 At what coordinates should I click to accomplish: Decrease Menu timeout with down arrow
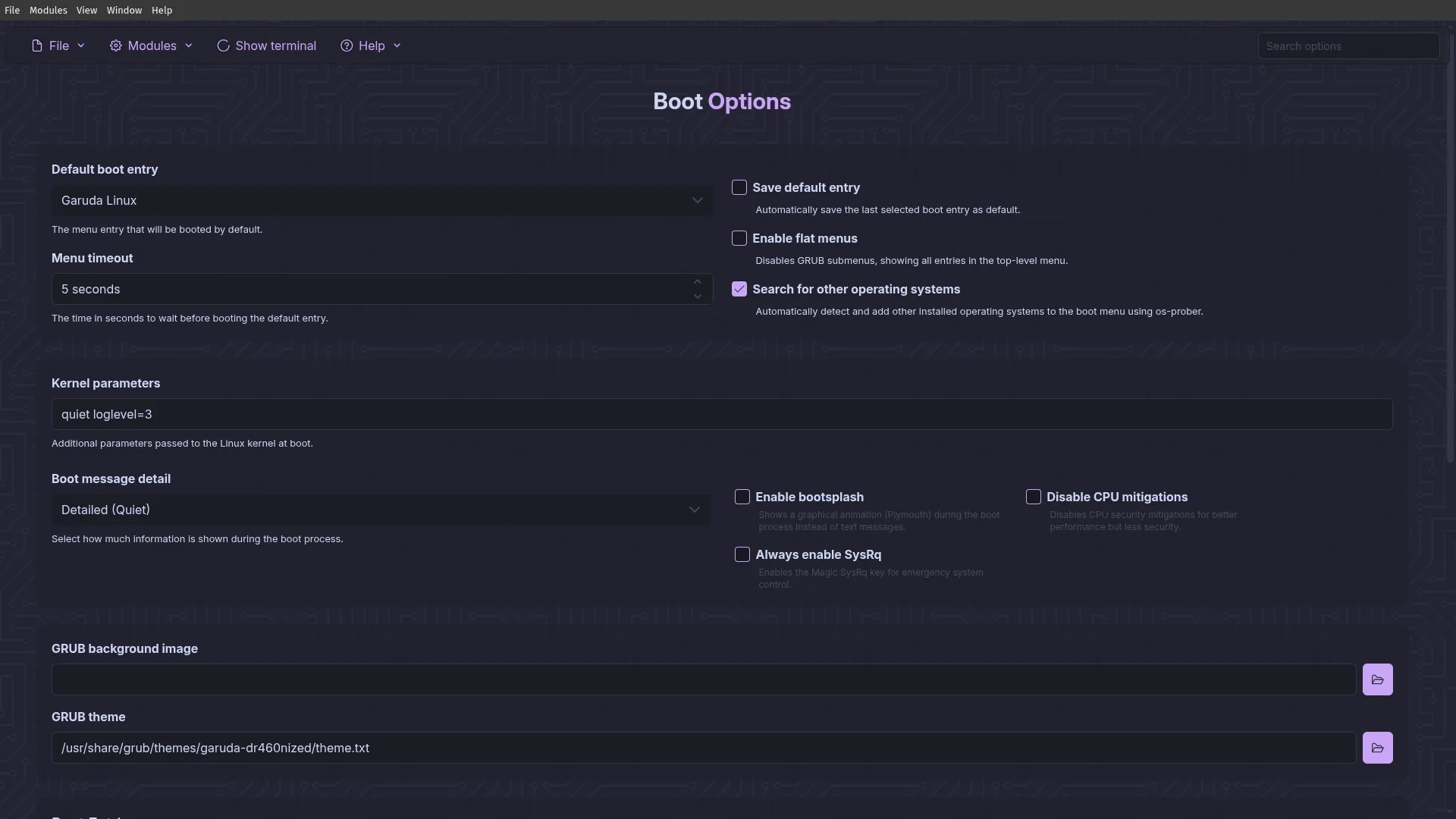(698, 297)
